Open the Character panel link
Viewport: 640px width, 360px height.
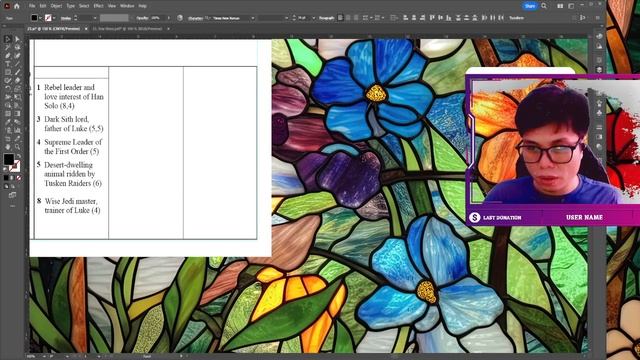pos(196,18)
